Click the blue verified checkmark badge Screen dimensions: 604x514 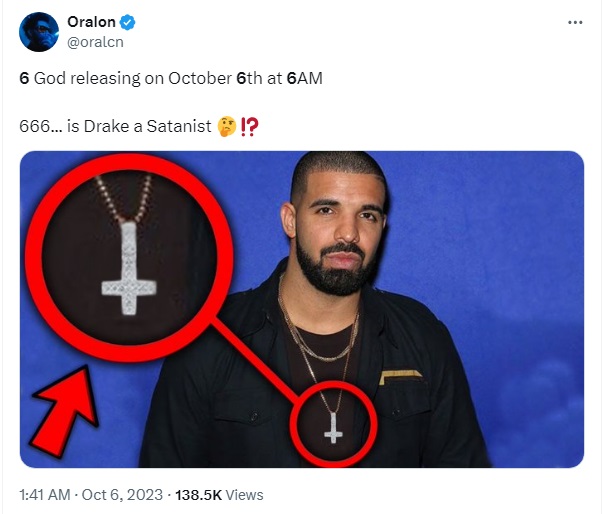click(127, 22)
